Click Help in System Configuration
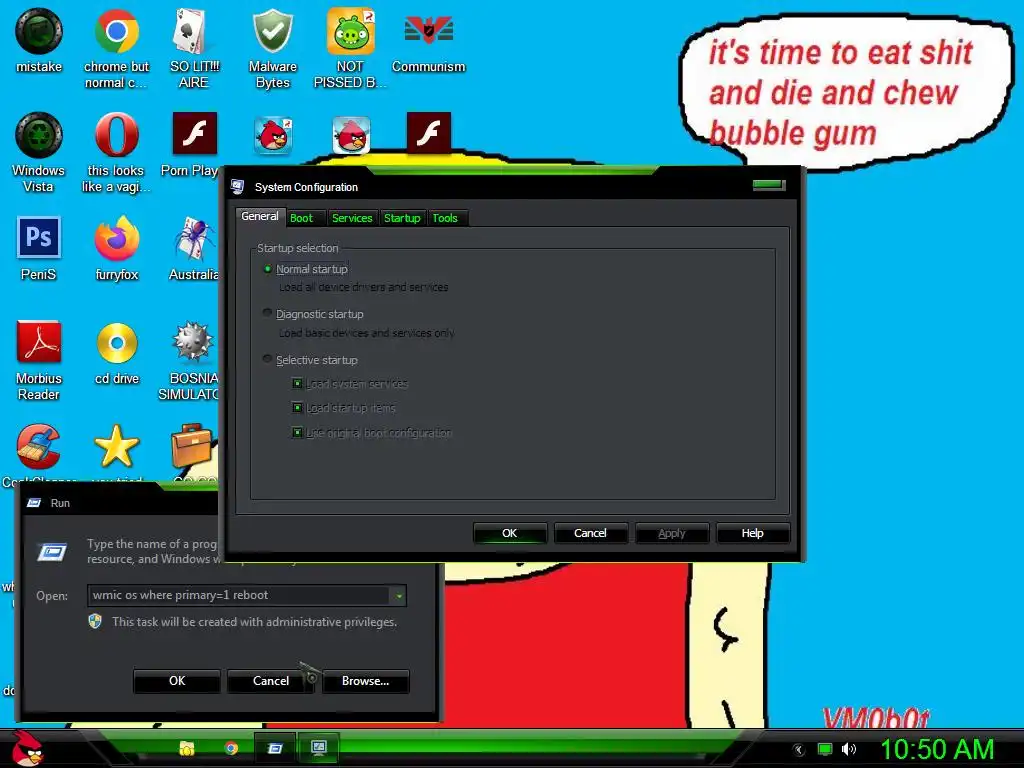Image resolution: width=1024 pixels, height=768 pixels. point(752,533)
